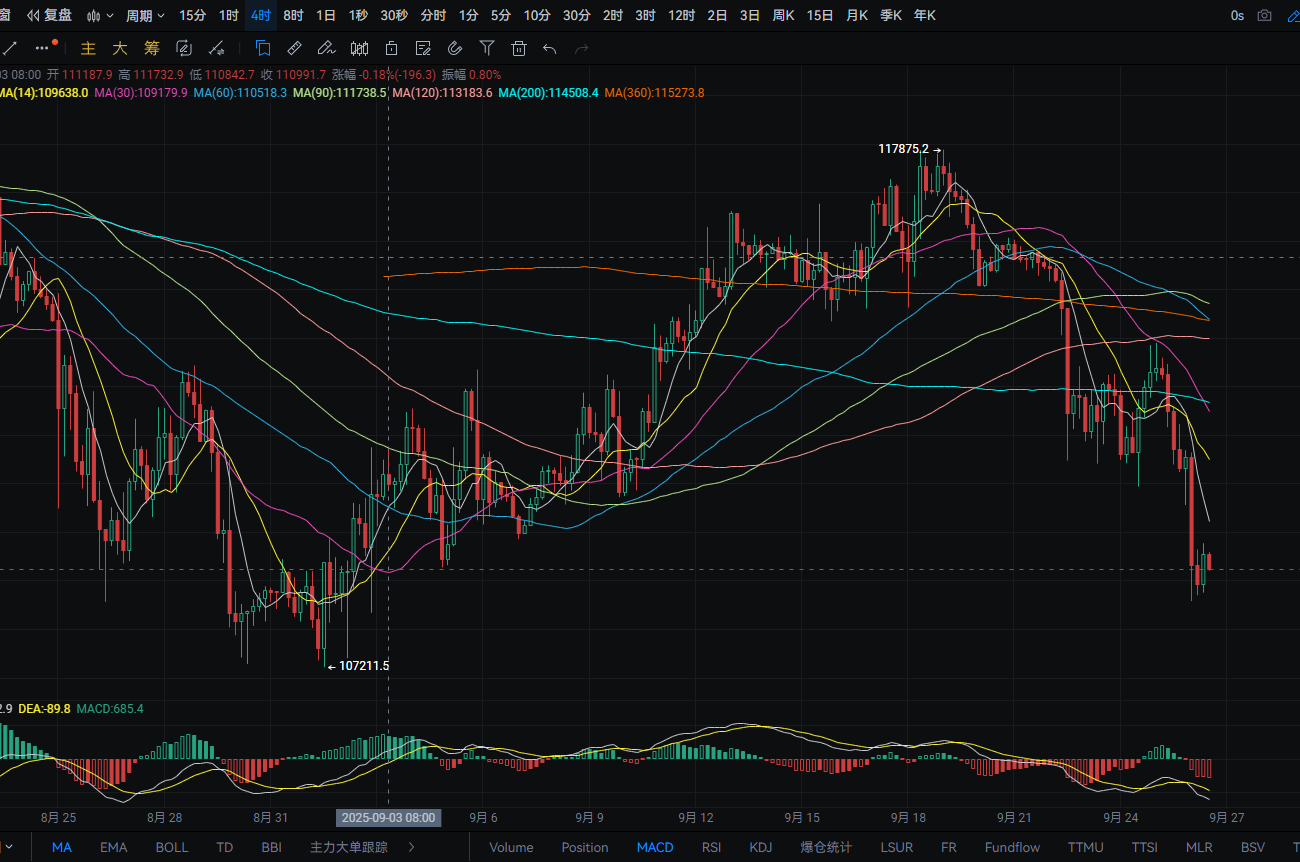Switch sub-chart to Position
This screenshot has height=862, width=1300.
tap(585, 847)
